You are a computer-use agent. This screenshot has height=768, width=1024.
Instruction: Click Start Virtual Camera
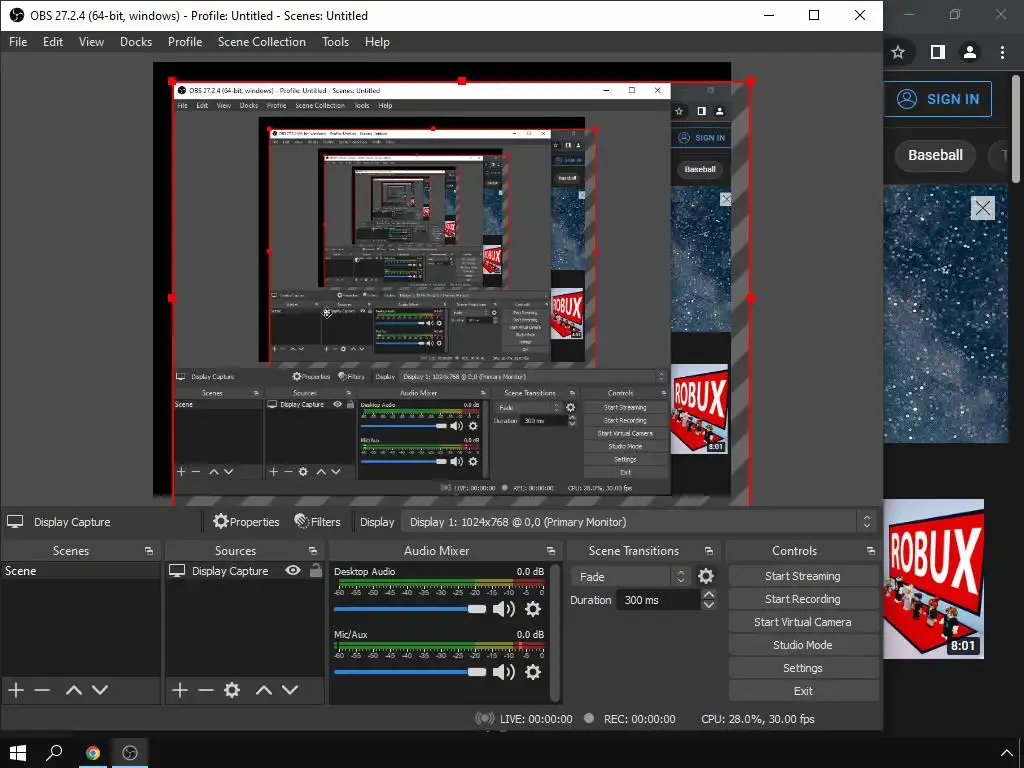[803, 622]
